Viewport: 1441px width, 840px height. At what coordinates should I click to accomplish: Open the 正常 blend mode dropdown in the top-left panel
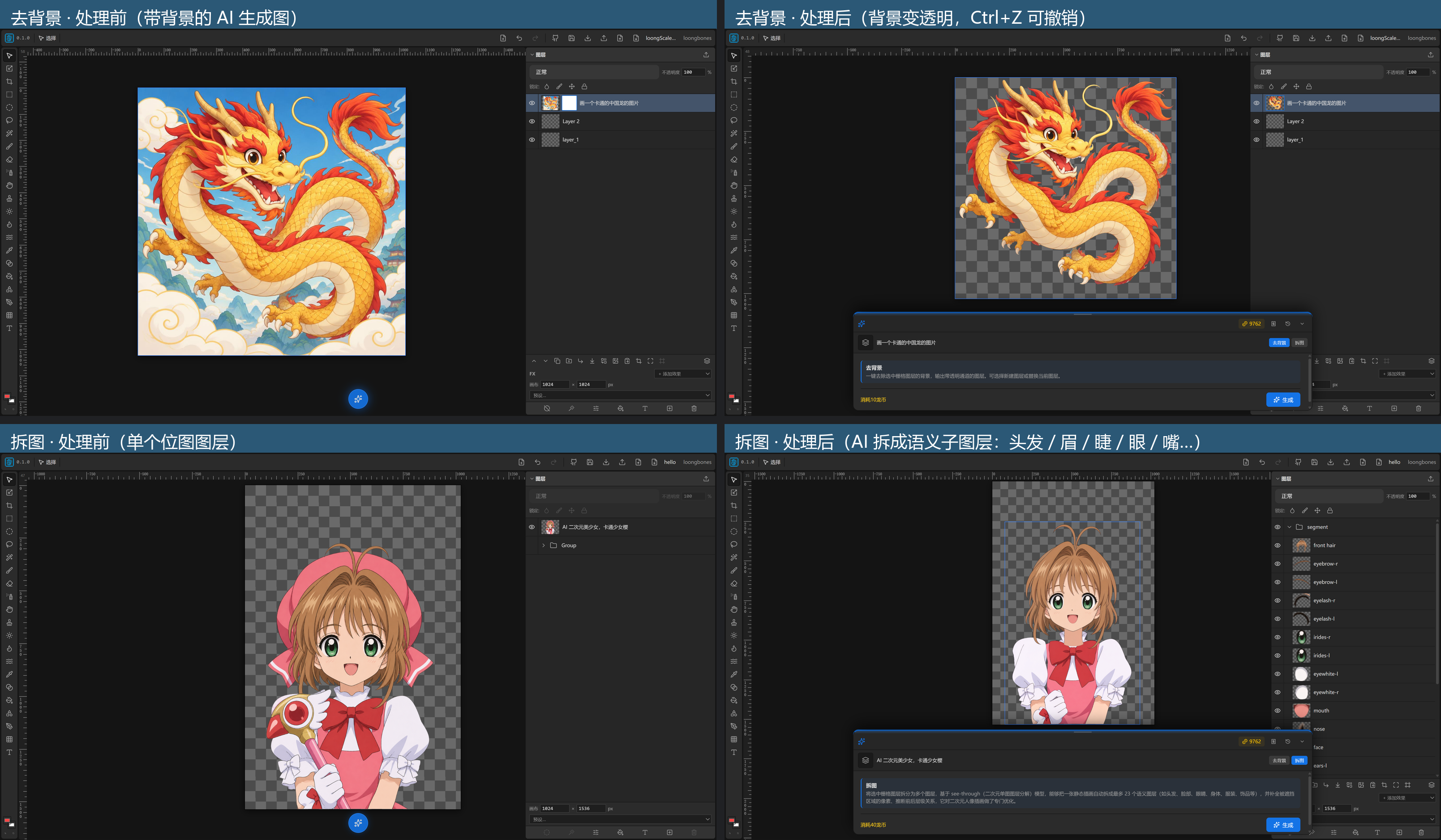click(594, 72)
